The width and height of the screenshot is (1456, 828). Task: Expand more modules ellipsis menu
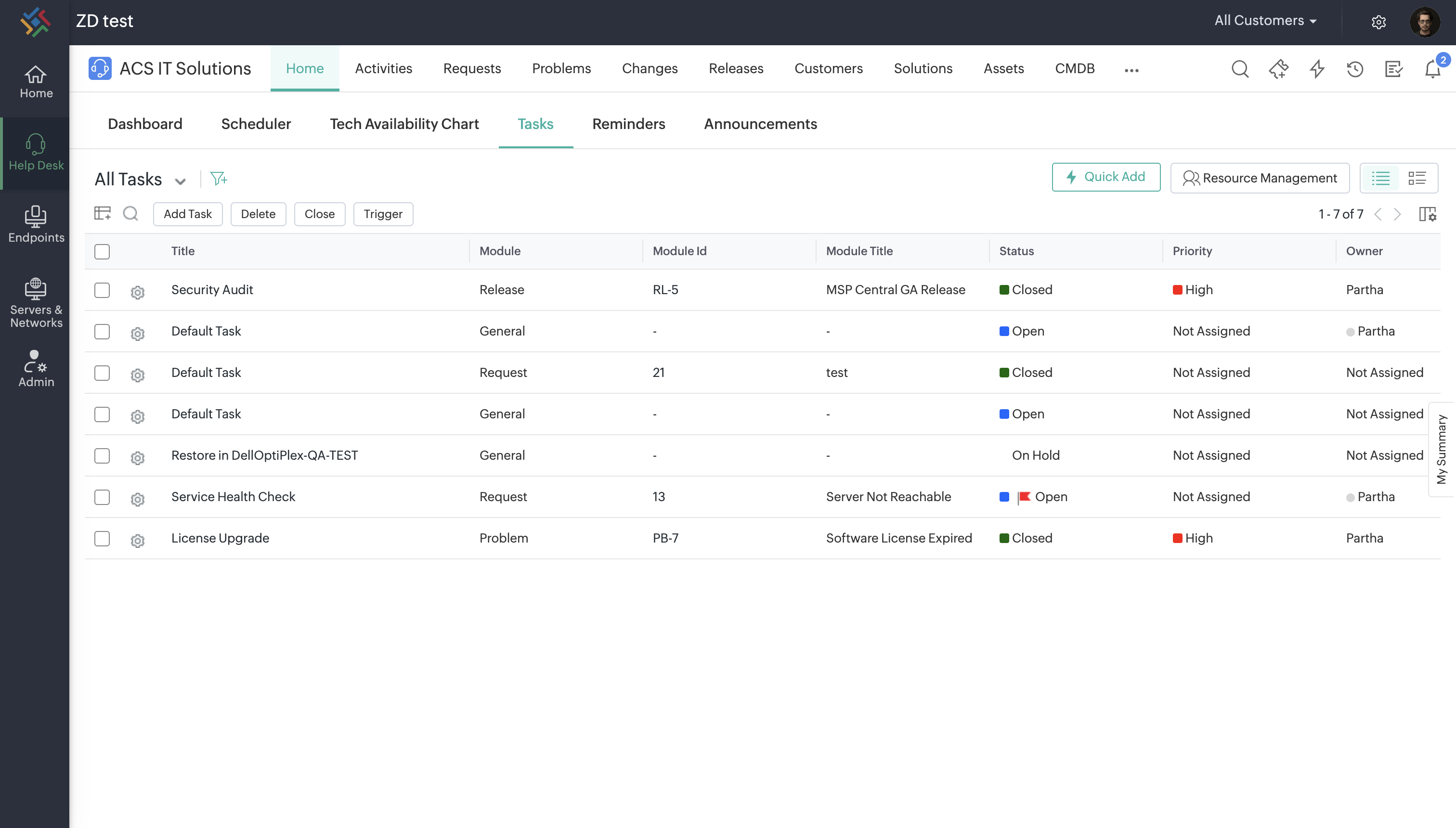pyautogui.click(x=1131, y=70)
